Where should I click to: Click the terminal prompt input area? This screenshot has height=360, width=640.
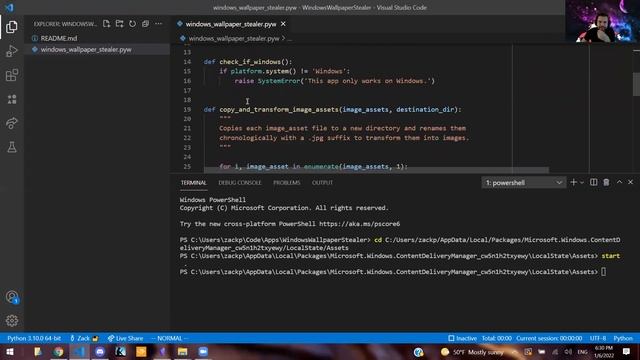604,272
